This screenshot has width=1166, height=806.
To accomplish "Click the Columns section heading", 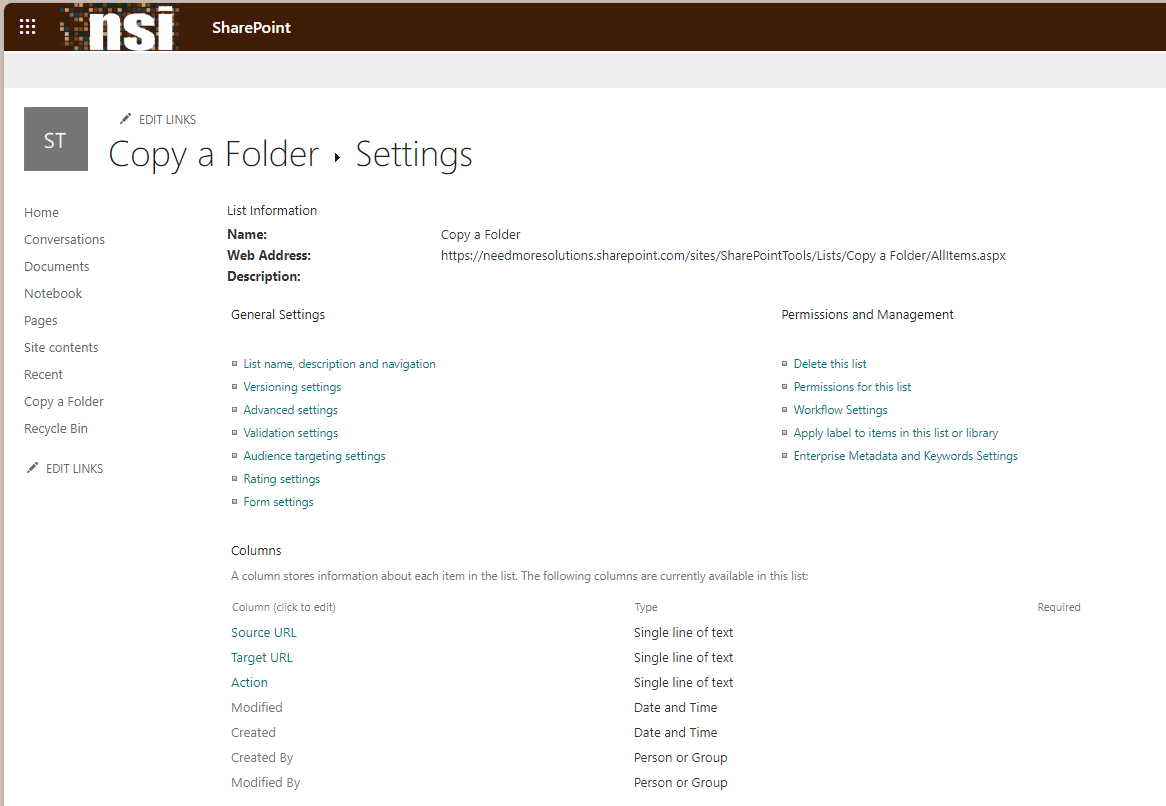I will [256, 550].
